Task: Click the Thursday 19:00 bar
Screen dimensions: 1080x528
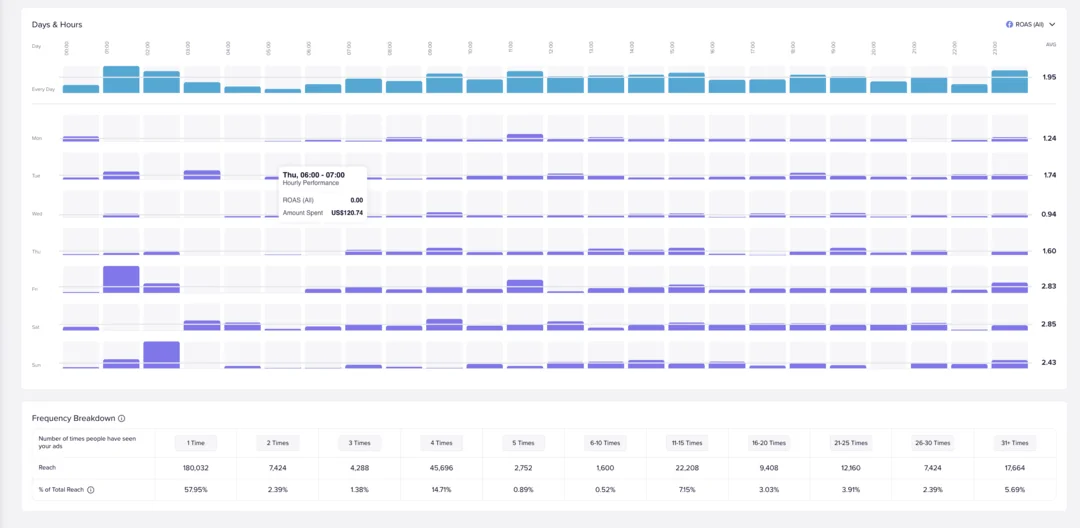Action: point(848,251)
